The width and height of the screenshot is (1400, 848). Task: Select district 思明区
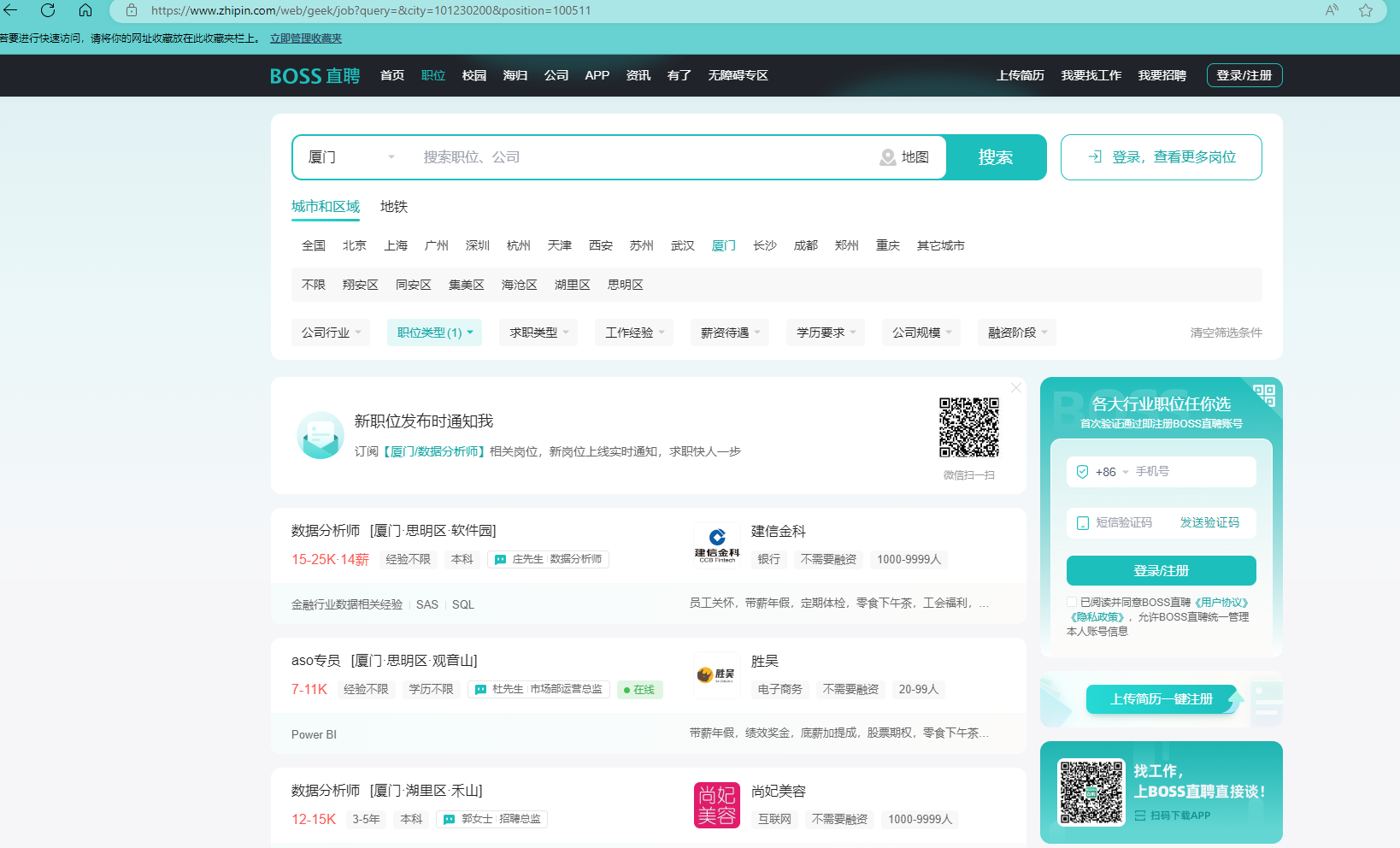point(626,285)
